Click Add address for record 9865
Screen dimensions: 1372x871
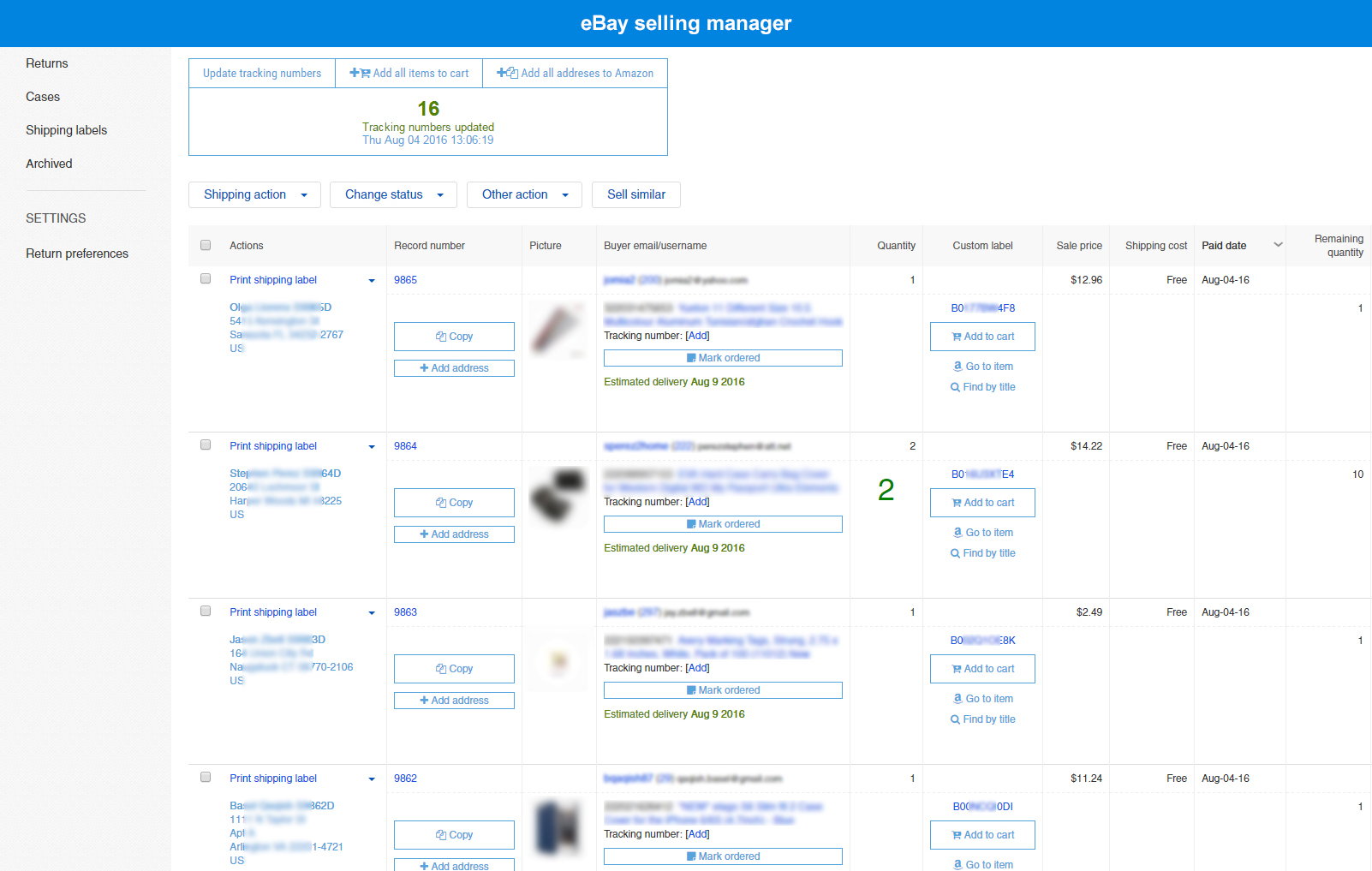click(x=454, y=368)
